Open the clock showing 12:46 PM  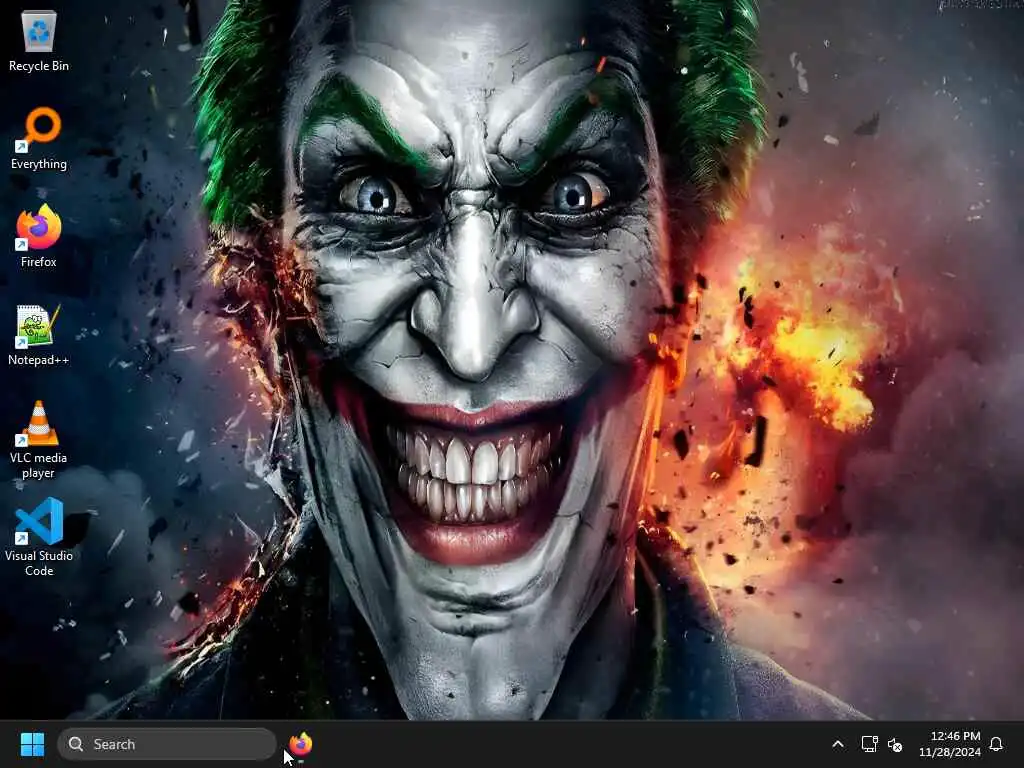click(950, 744)
